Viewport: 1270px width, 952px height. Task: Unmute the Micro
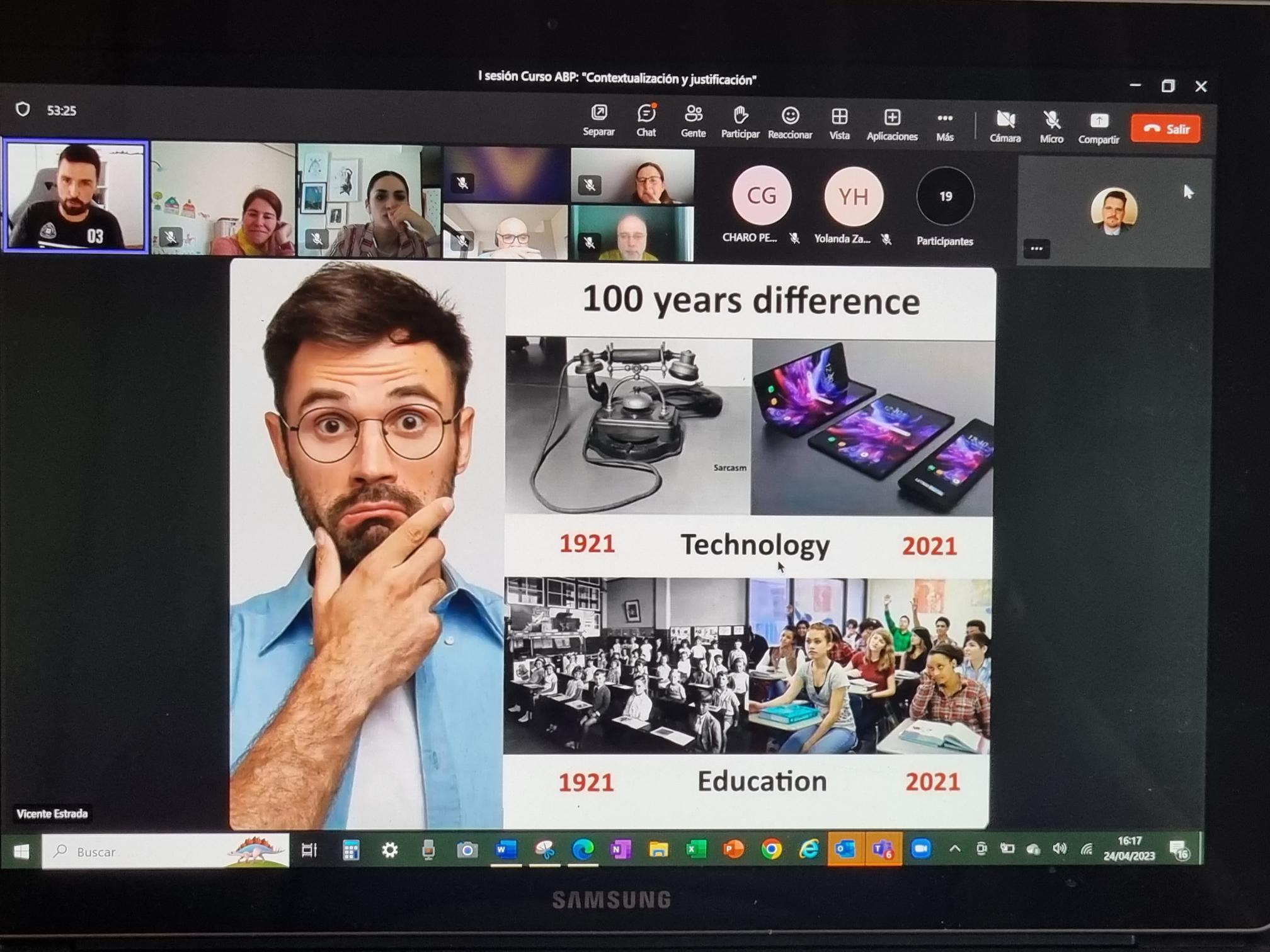[1051, 127]
